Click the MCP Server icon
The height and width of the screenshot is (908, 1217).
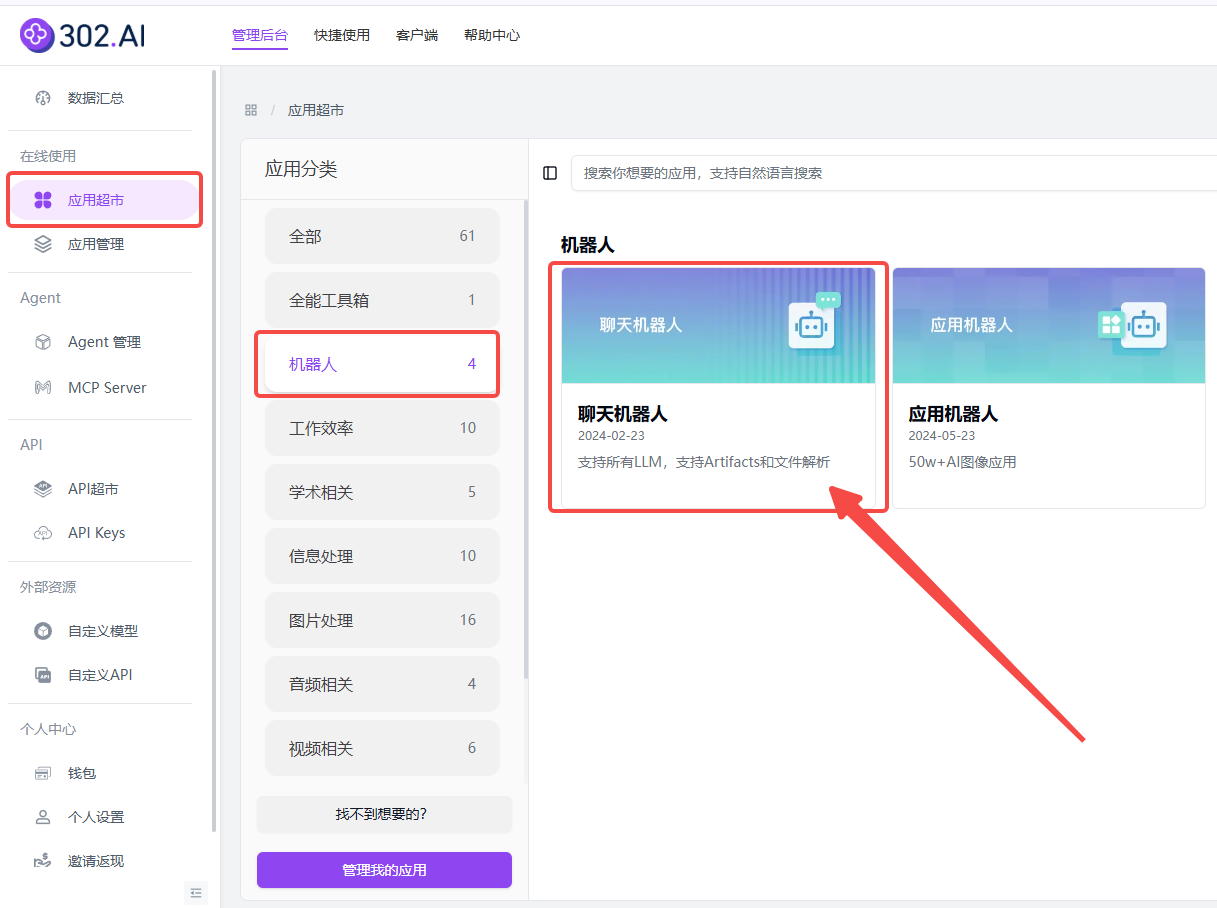pyautogui.click(x=43, y=387)
